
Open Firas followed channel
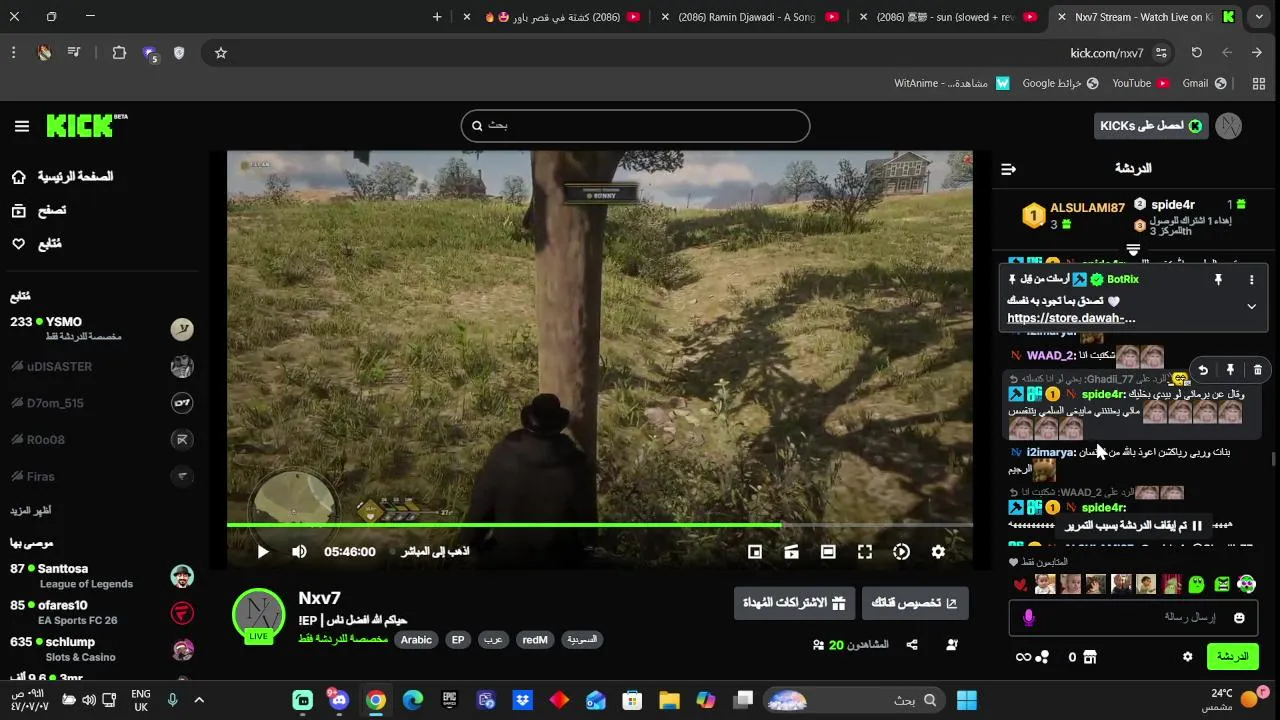[x=100, y=477]
